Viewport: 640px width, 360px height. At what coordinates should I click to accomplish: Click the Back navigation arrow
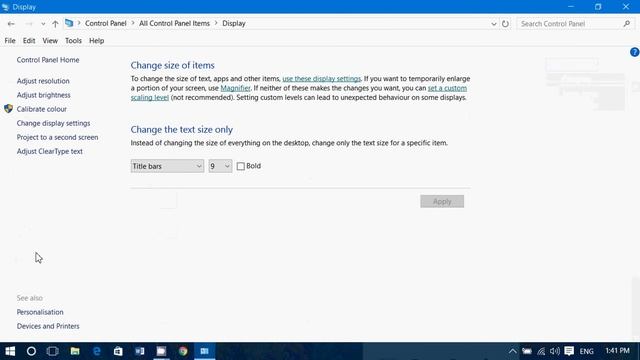[x=11, y=24]
